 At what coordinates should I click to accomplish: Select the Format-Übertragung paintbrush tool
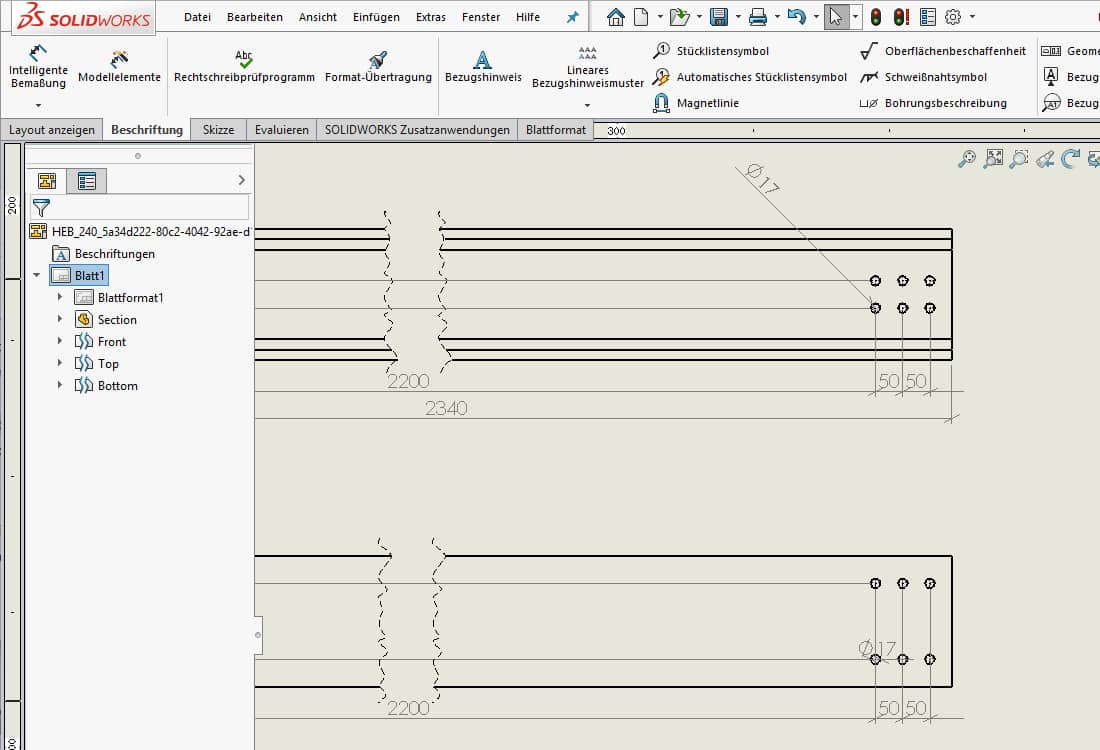click(x=378, y=67)
